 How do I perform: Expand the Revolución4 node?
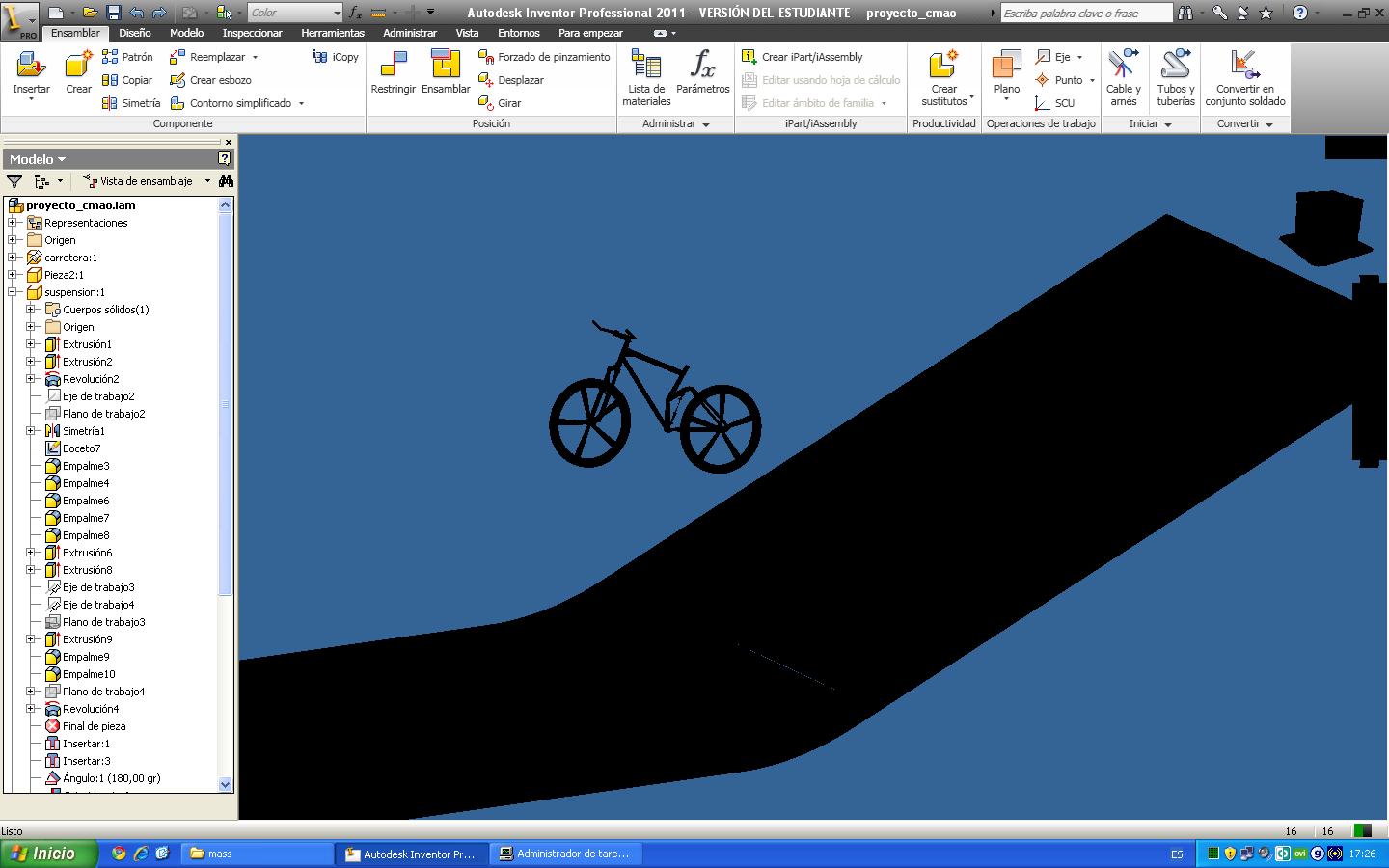point(31,709)
